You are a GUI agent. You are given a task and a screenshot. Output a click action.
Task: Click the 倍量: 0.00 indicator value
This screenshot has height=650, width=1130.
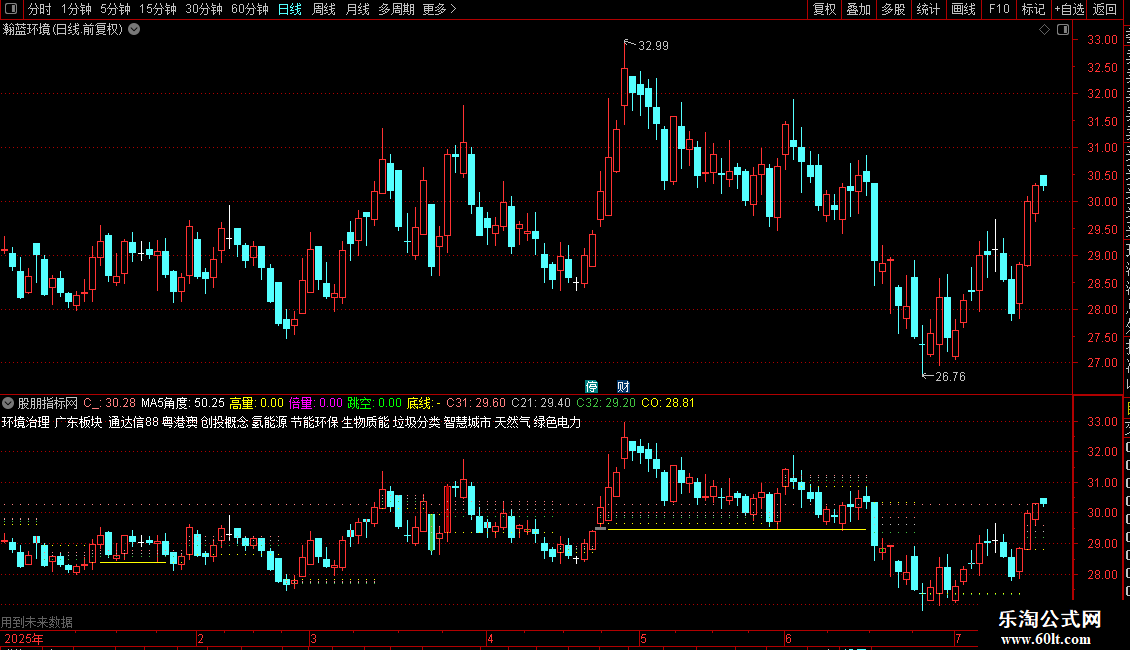(x=316, y=403)
